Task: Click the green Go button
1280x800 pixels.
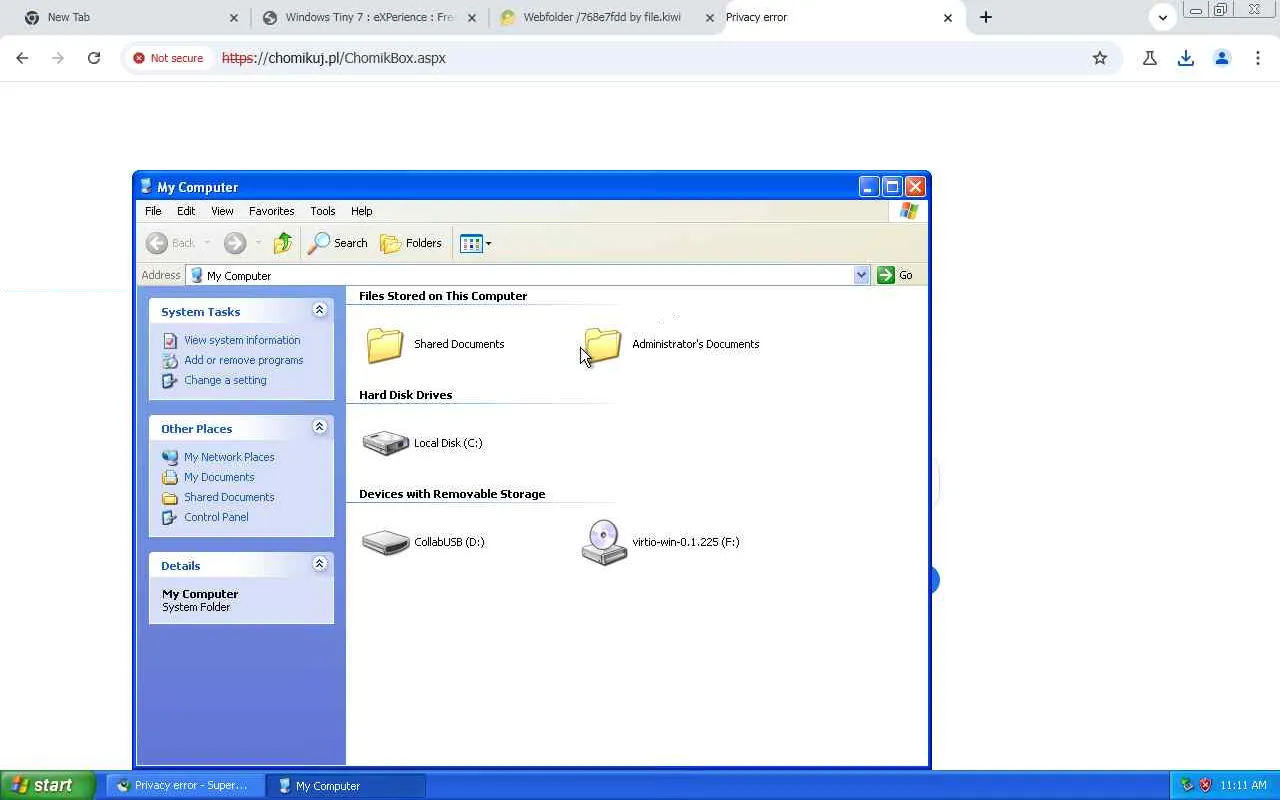Action: 896,275
